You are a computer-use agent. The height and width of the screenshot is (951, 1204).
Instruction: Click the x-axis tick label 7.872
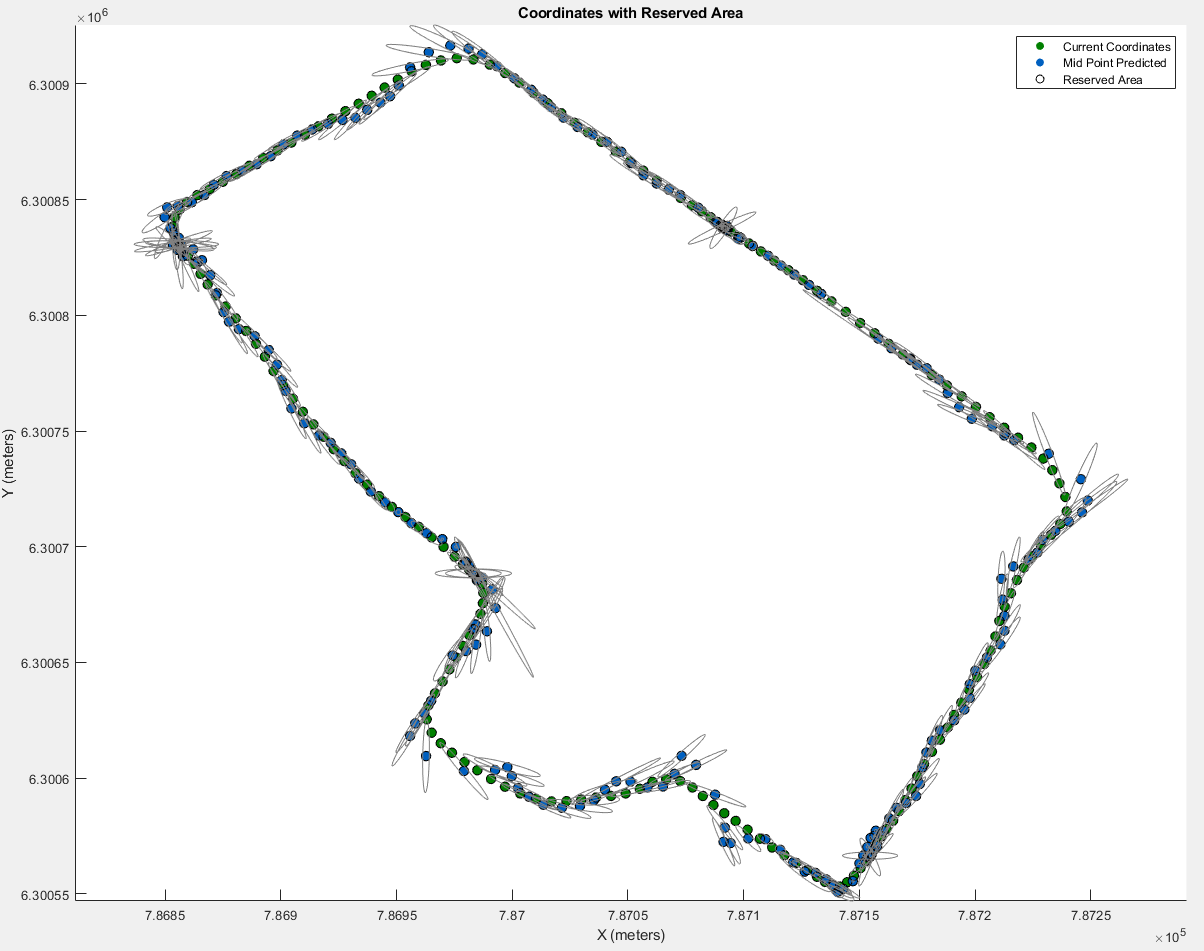point(974,913)
